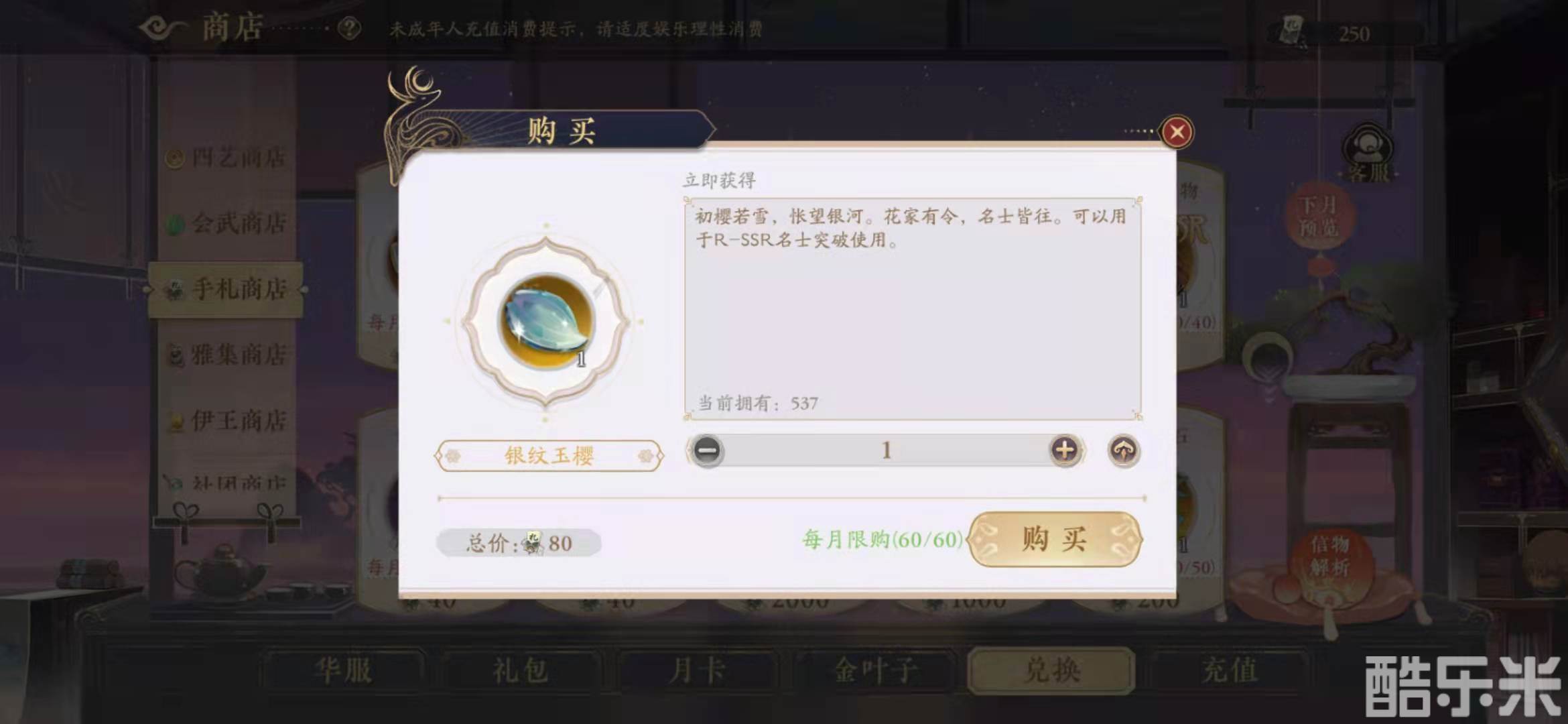Click the quantity field showing 1
The height and width of the screenshot is (724, 1568).
click(886, 450)
